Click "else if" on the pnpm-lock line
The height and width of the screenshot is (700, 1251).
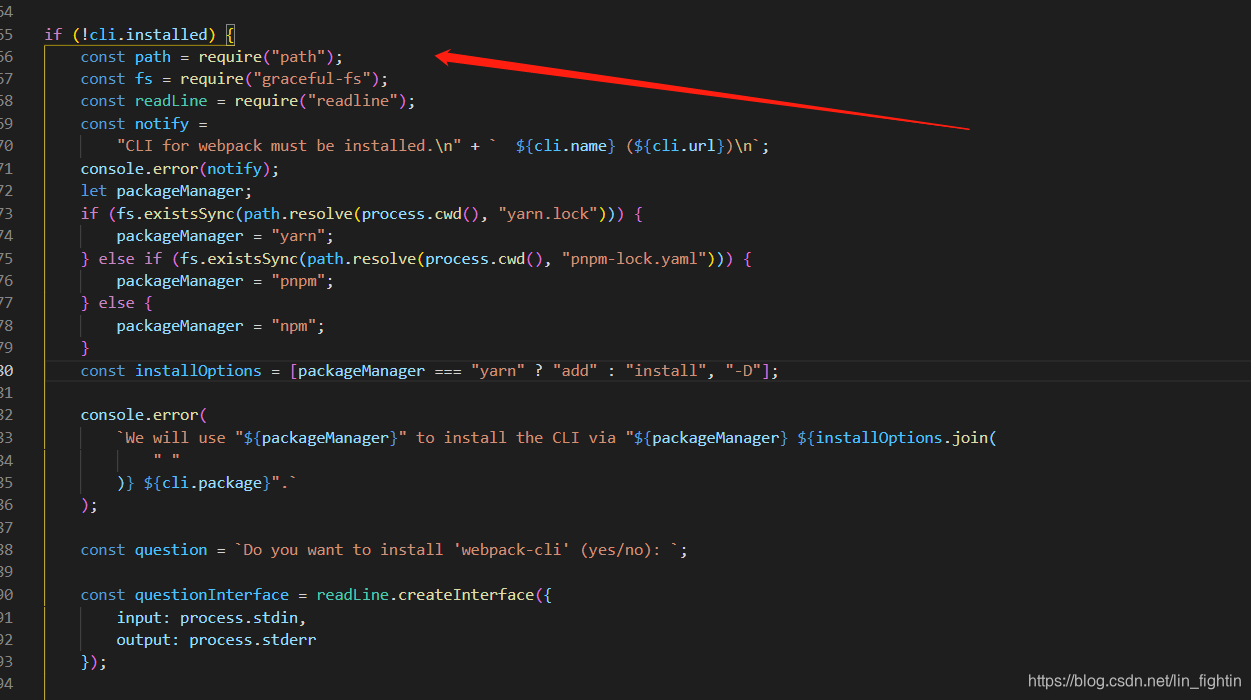coord(130,259)
